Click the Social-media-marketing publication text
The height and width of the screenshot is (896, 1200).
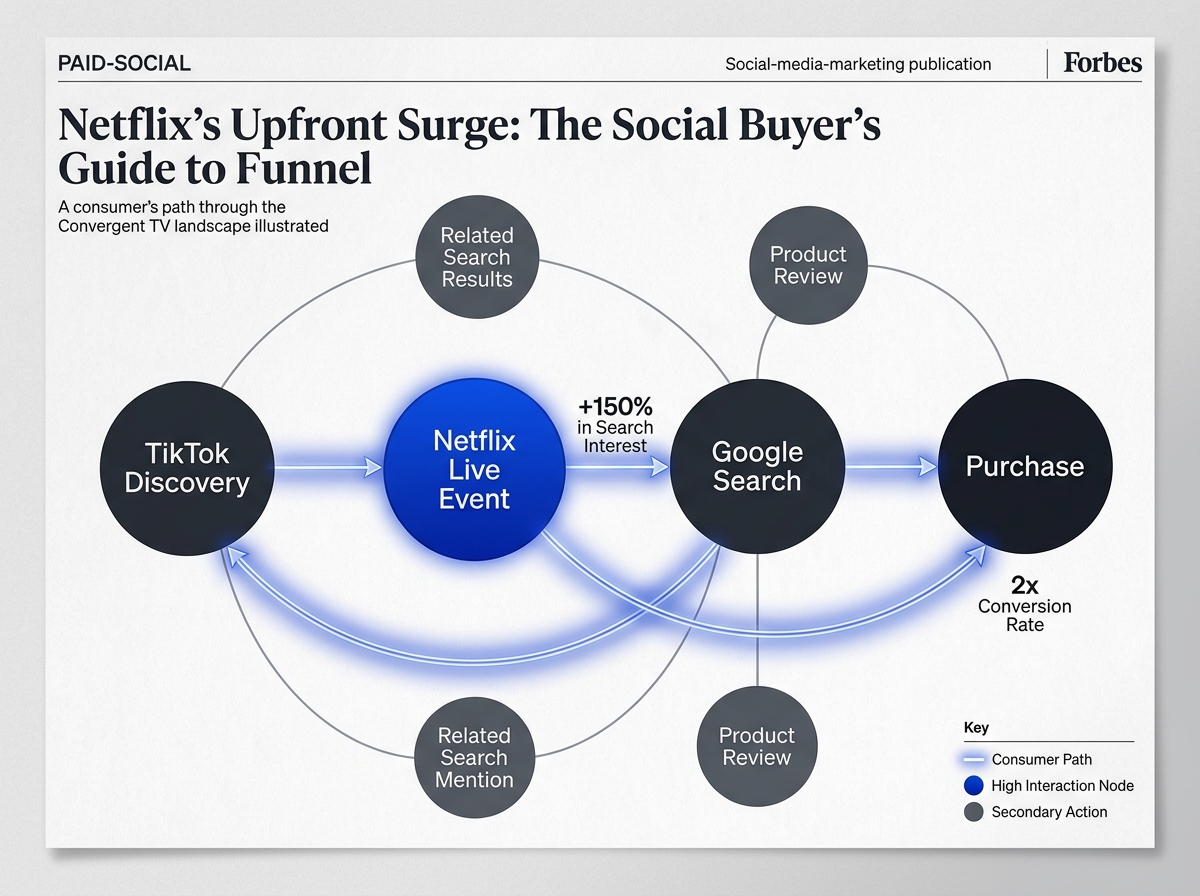(858, 64)
